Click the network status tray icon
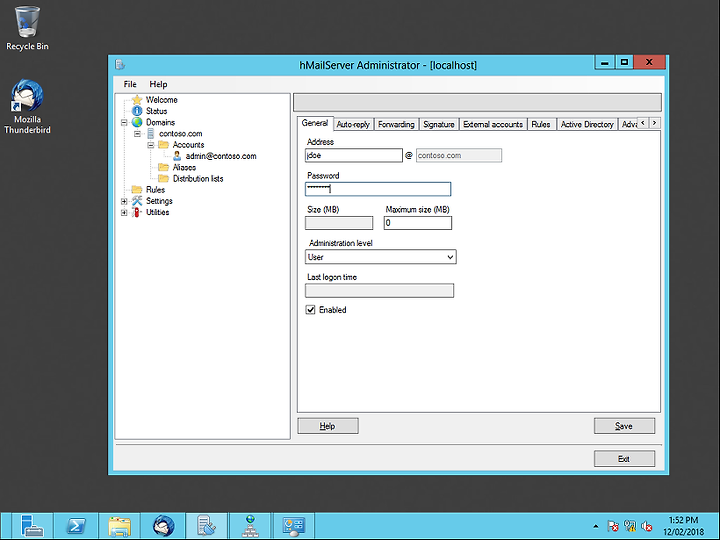 coord(630,526)
